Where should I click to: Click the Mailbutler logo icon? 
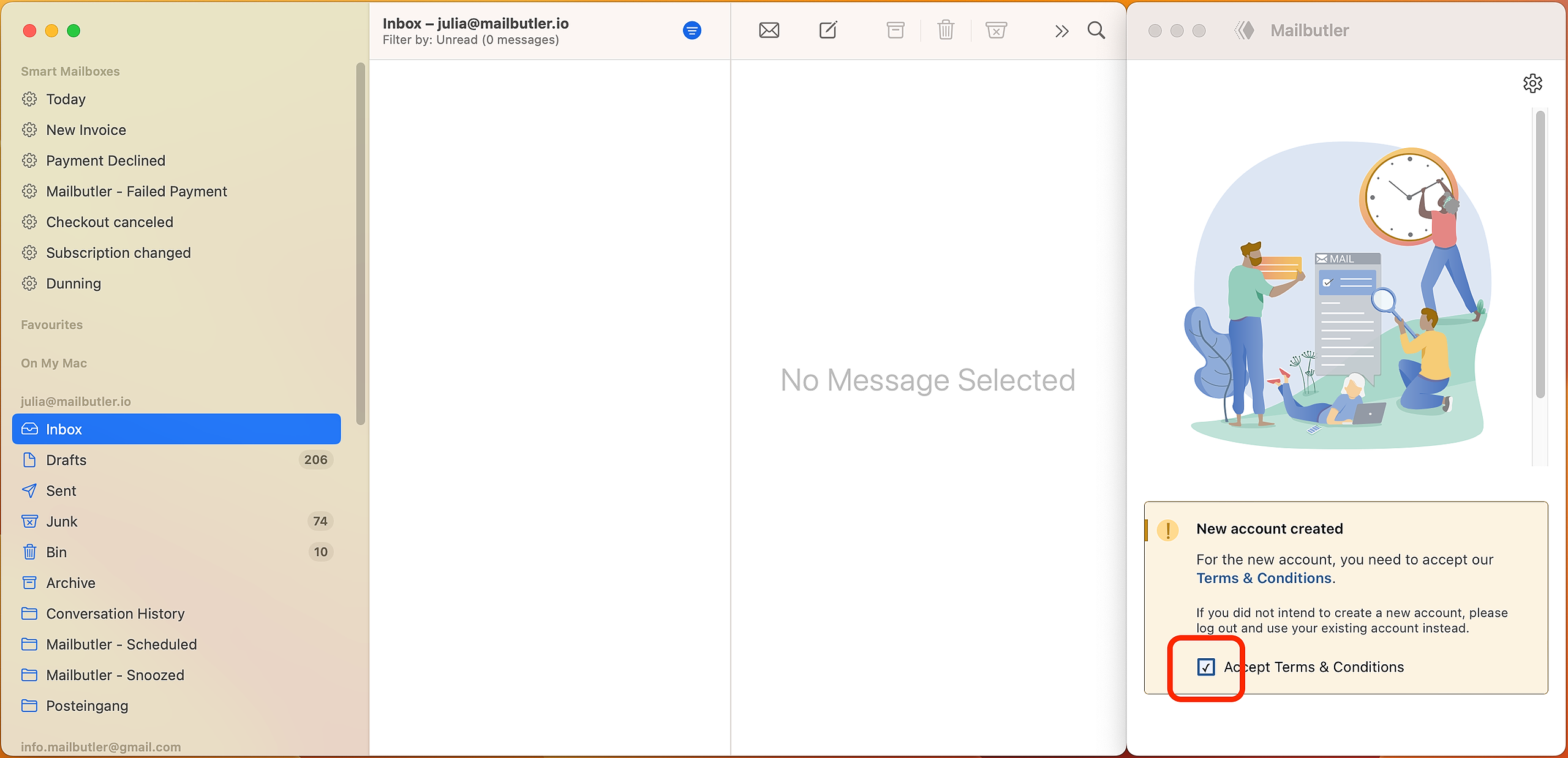(1244, 30)
